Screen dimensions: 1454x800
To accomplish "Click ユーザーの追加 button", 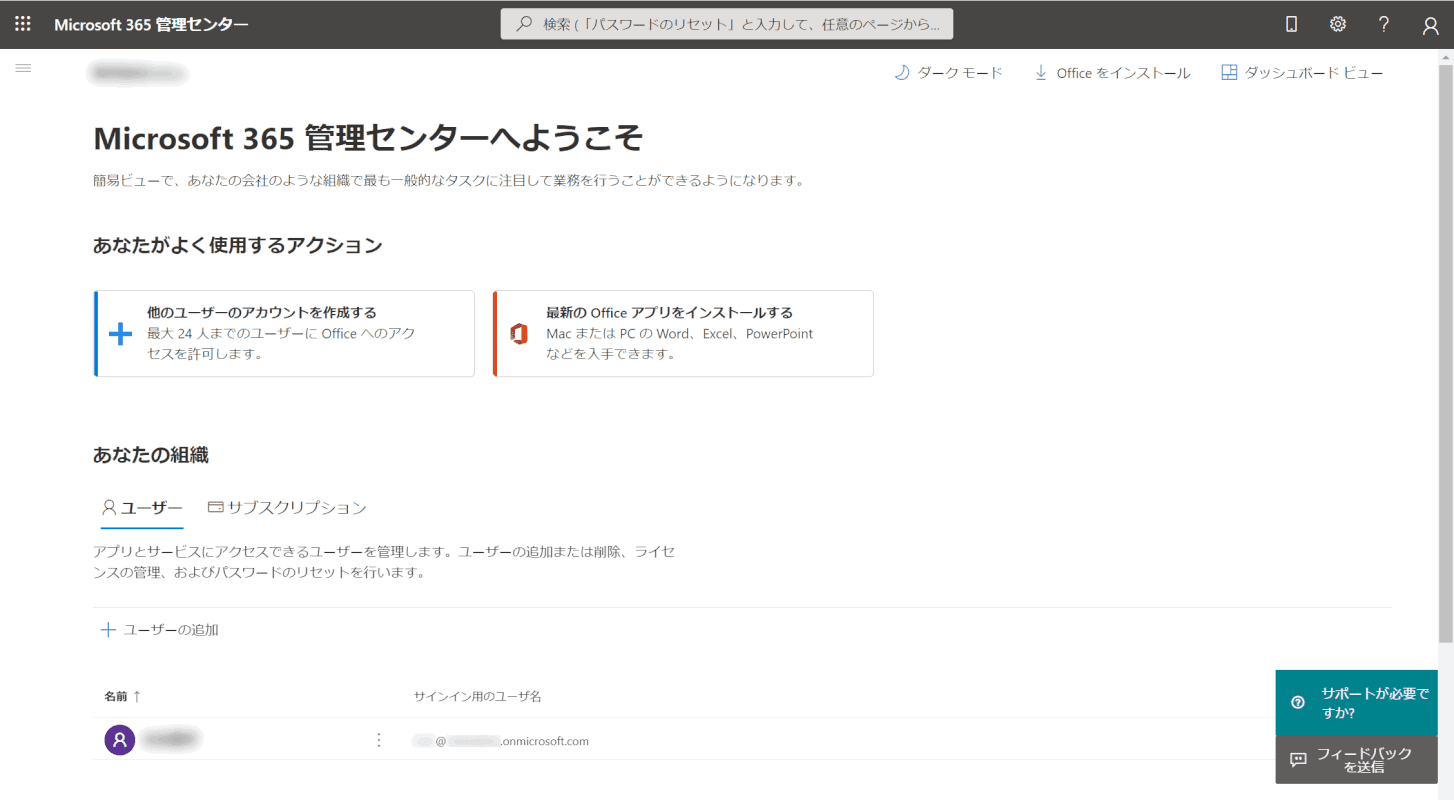I will point(160,630).
